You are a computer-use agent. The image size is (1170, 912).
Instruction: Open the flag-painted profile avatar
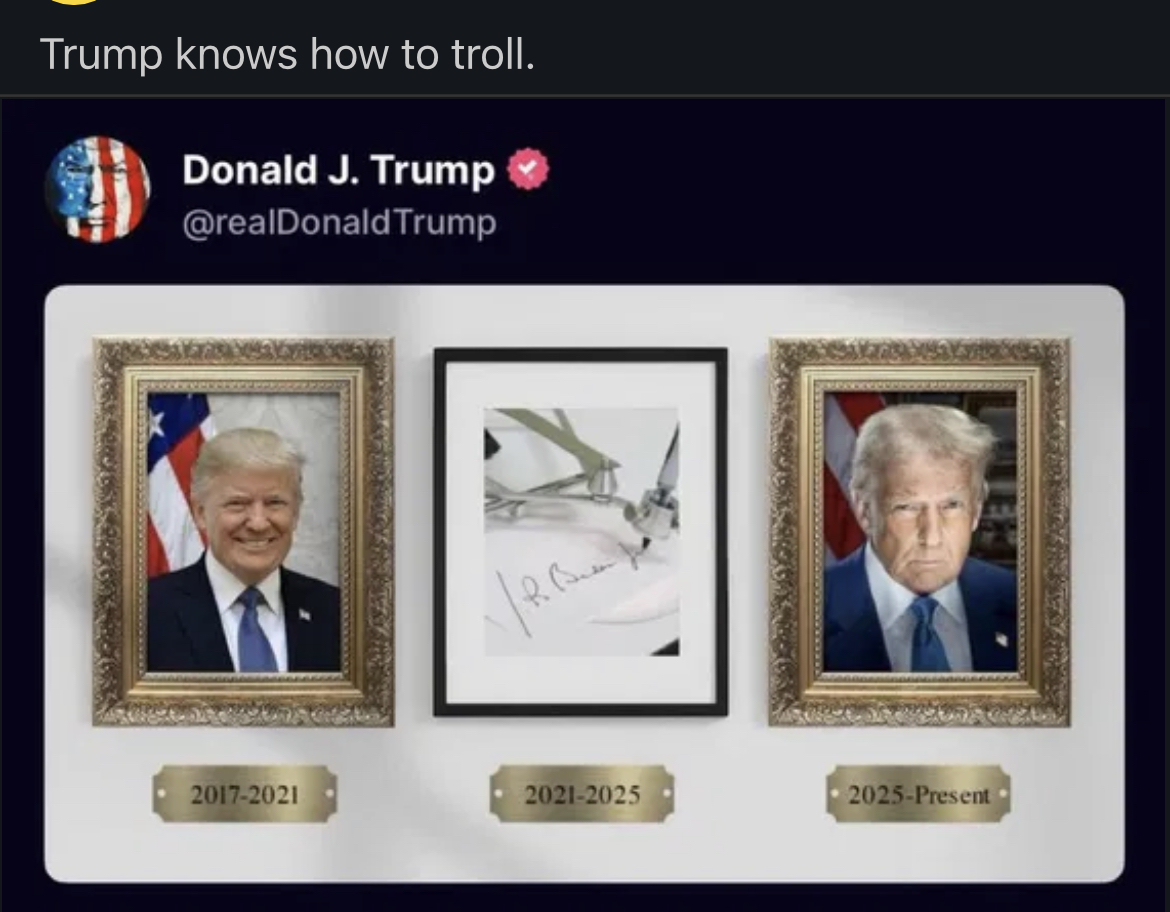tap(97, 189)
